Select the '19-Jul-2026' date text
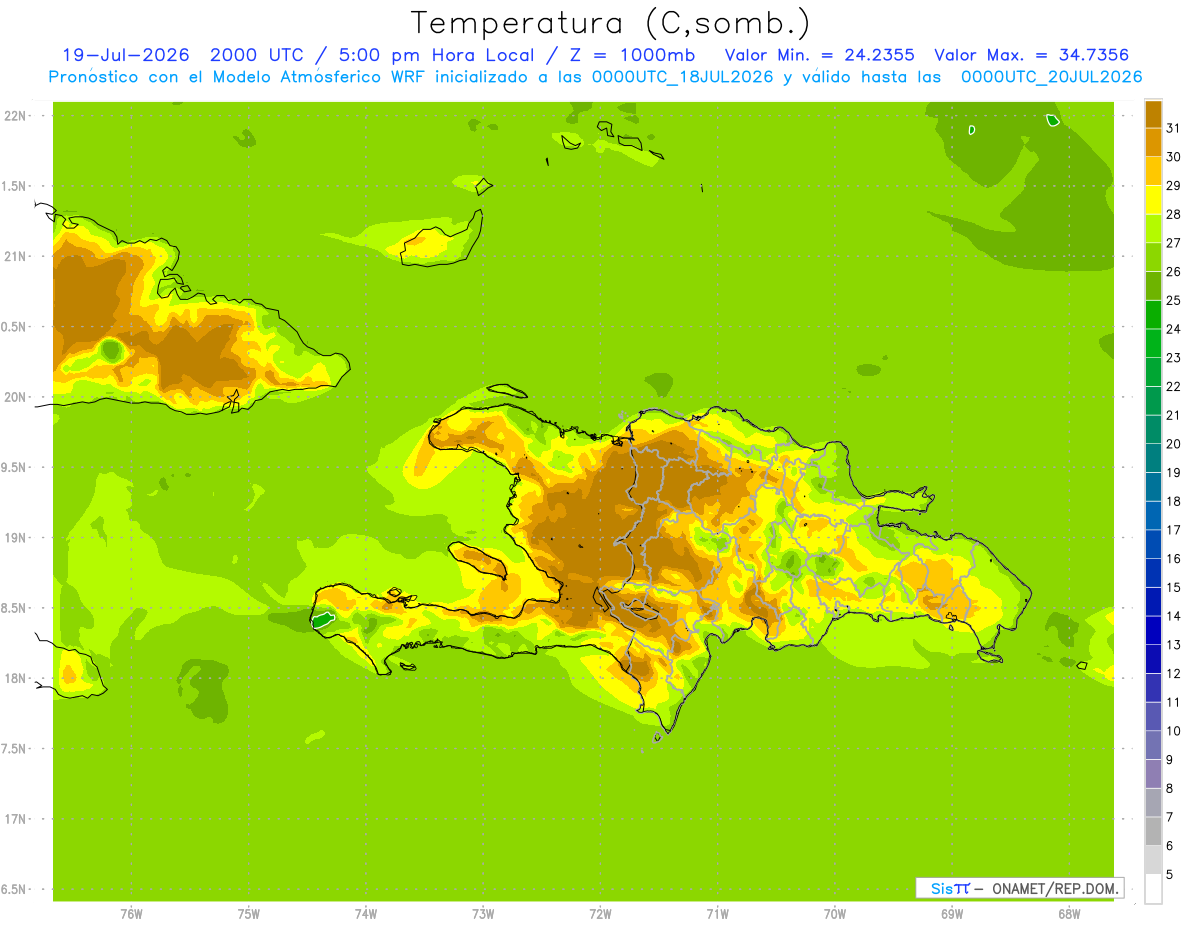1200x927 pixels. click(x=126, y=55)
